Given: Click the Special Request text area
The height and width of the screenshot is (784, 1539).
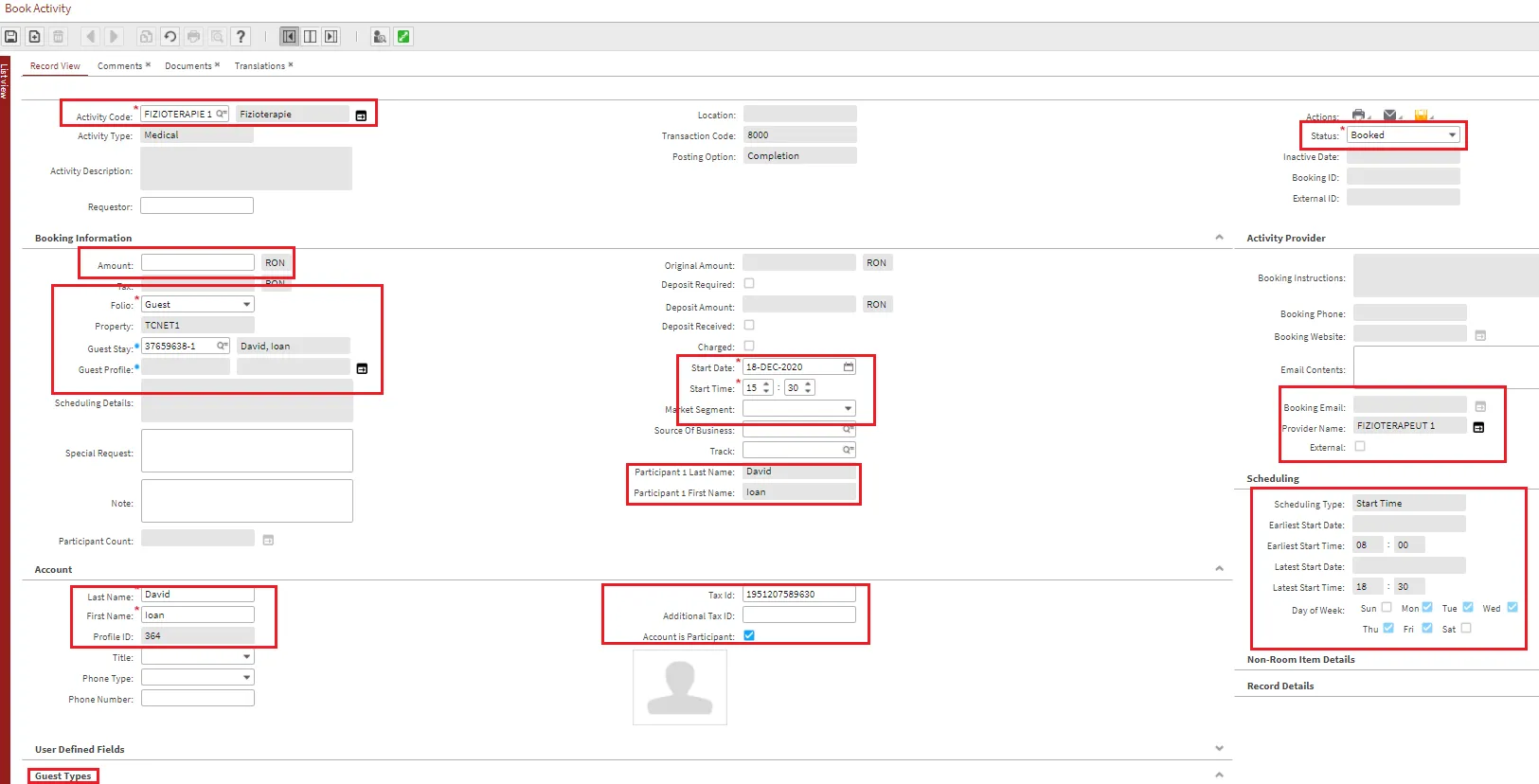Looking at the screenshot, I should [x=247, y=451].
